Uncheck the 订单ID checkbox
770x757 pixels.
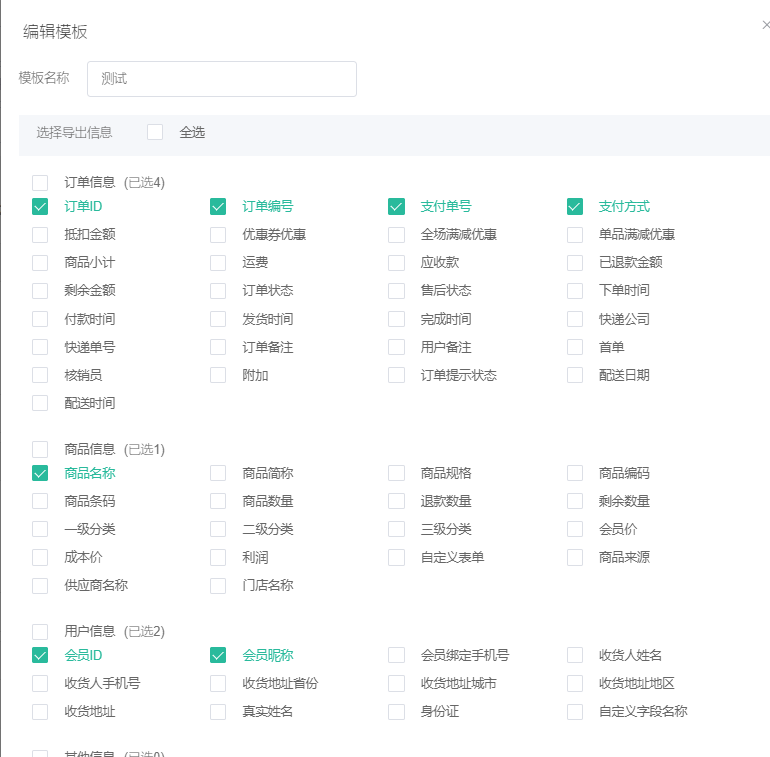40,207
